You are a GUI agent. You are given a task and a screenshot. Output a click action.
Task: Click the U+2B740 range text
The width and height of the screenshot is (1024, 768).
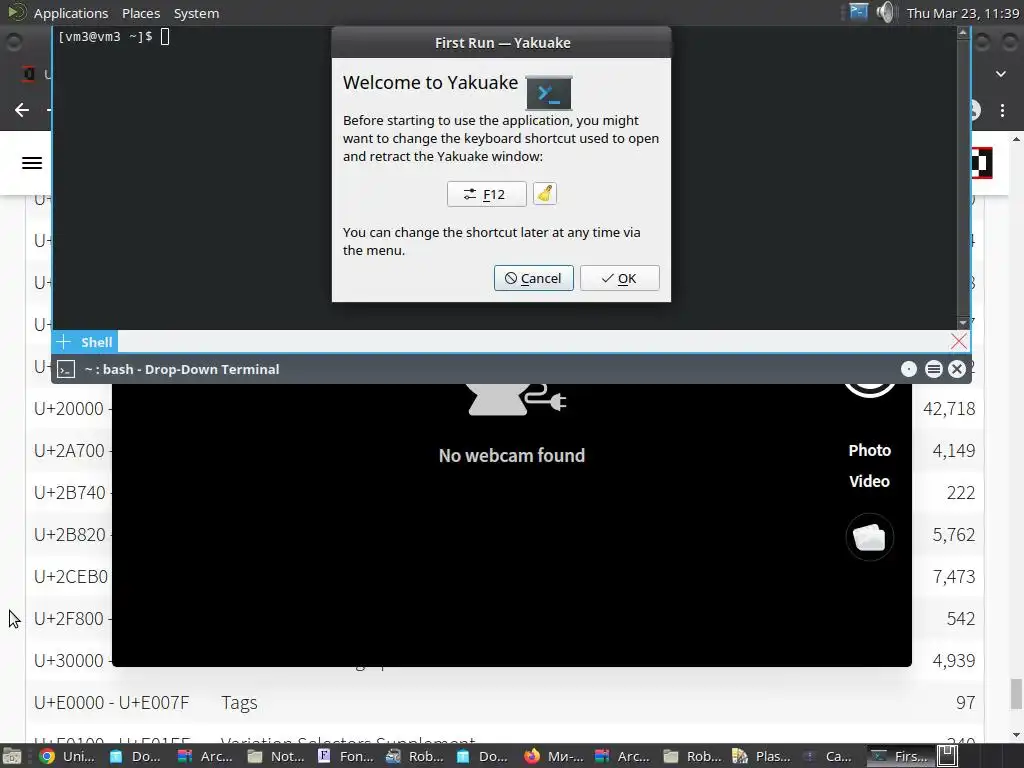click(69, 492)
